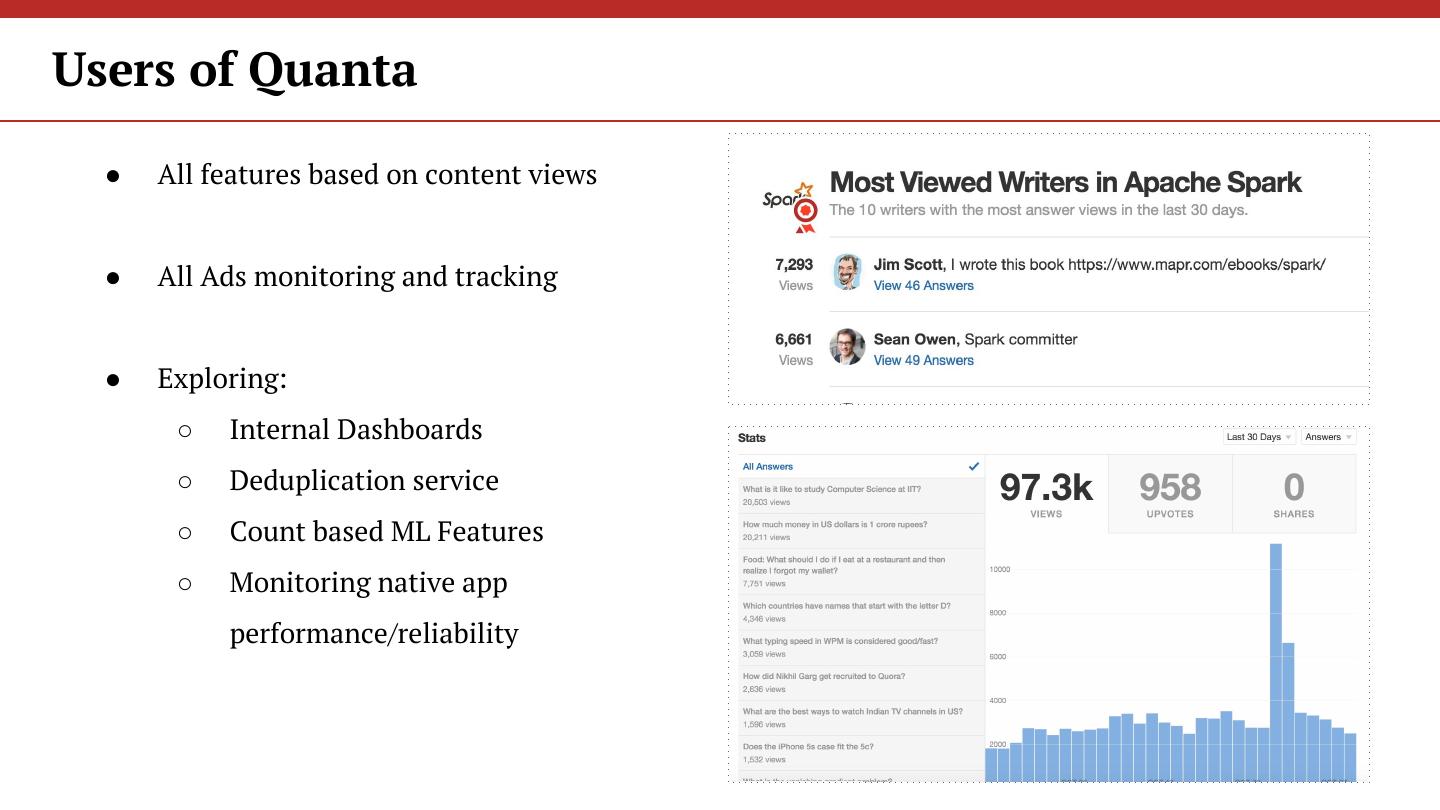Click the checkmark beside All Answers
This screenshot has width=1440, height=810.
click(974, 466)
